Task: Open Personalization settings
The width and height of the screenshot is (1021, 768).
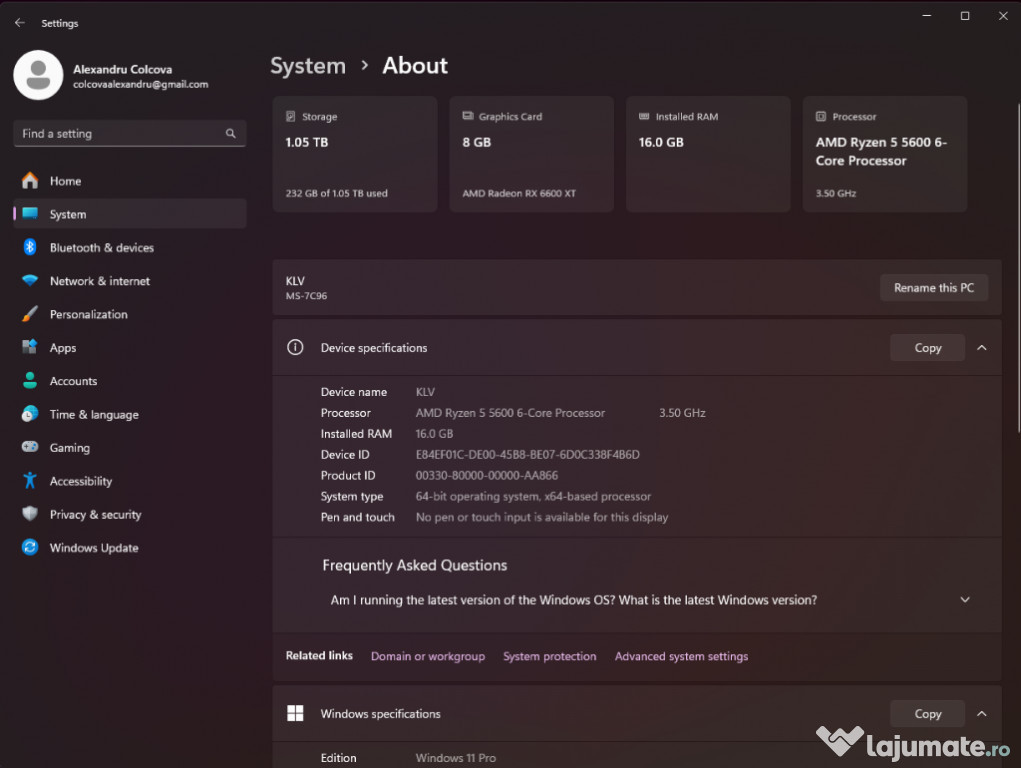Action: pos(130,314)
